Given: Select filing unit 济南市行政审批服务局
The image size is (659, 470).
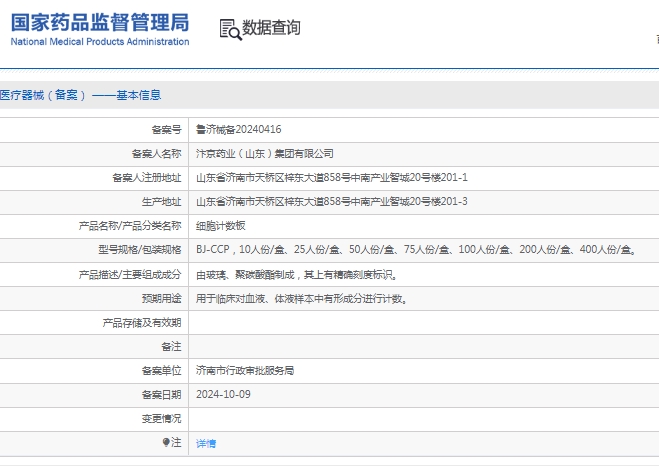Looking at the screenshot, I should [x=245, y=370].
